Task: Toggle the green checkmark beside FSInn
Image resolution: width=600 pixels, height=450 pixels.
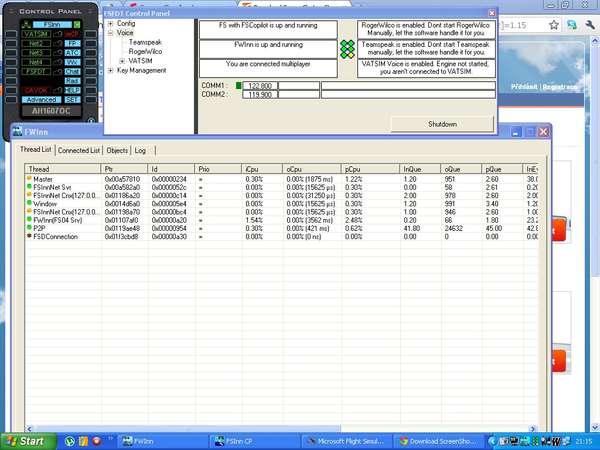Action: (x=77, y=25)
